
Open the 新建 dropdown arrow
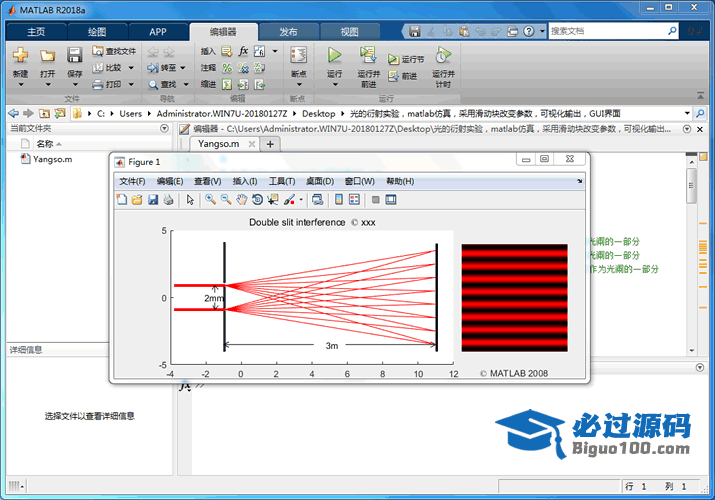click(x=20, y=85)
